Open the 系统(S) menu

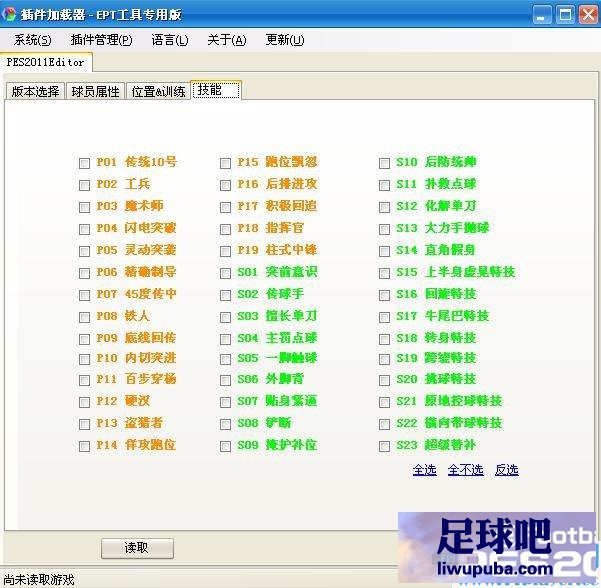[x=33, y=40]
